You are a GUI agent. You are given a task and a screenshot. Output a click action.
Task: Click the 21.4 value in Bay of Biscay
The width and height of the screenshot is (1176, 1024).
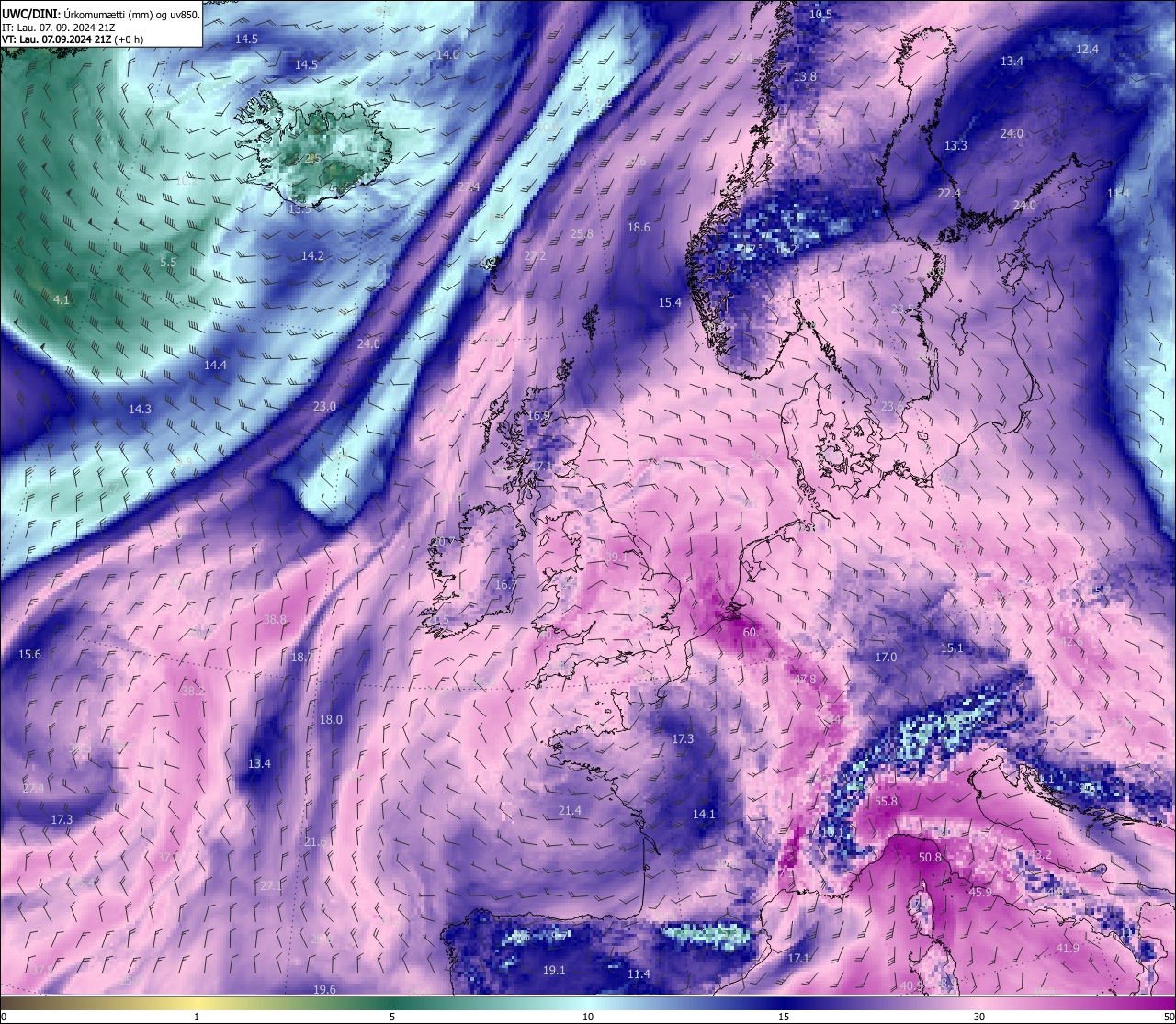pos(570,811)
